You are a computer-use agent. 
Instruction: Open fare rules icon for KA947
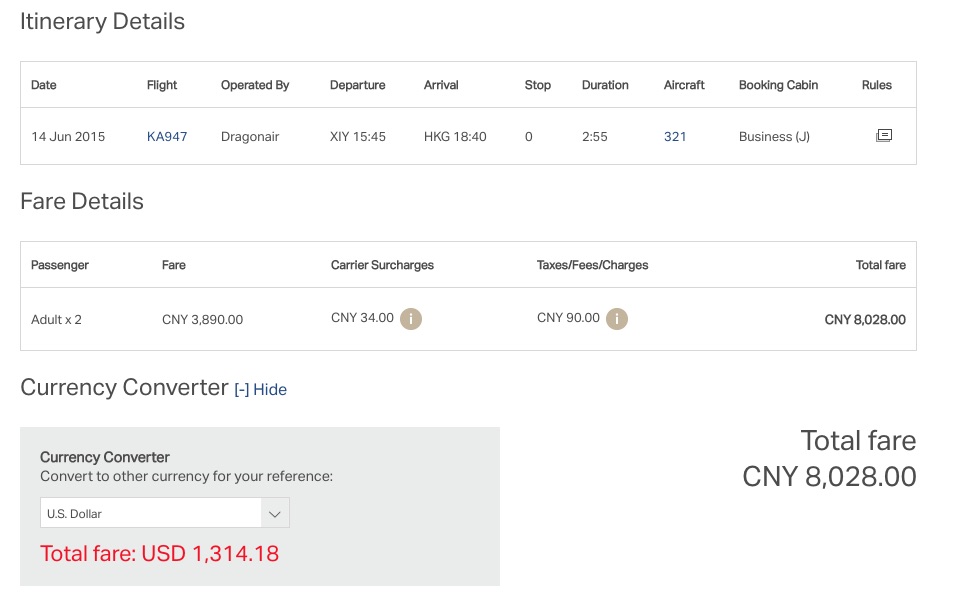[883, 136]
